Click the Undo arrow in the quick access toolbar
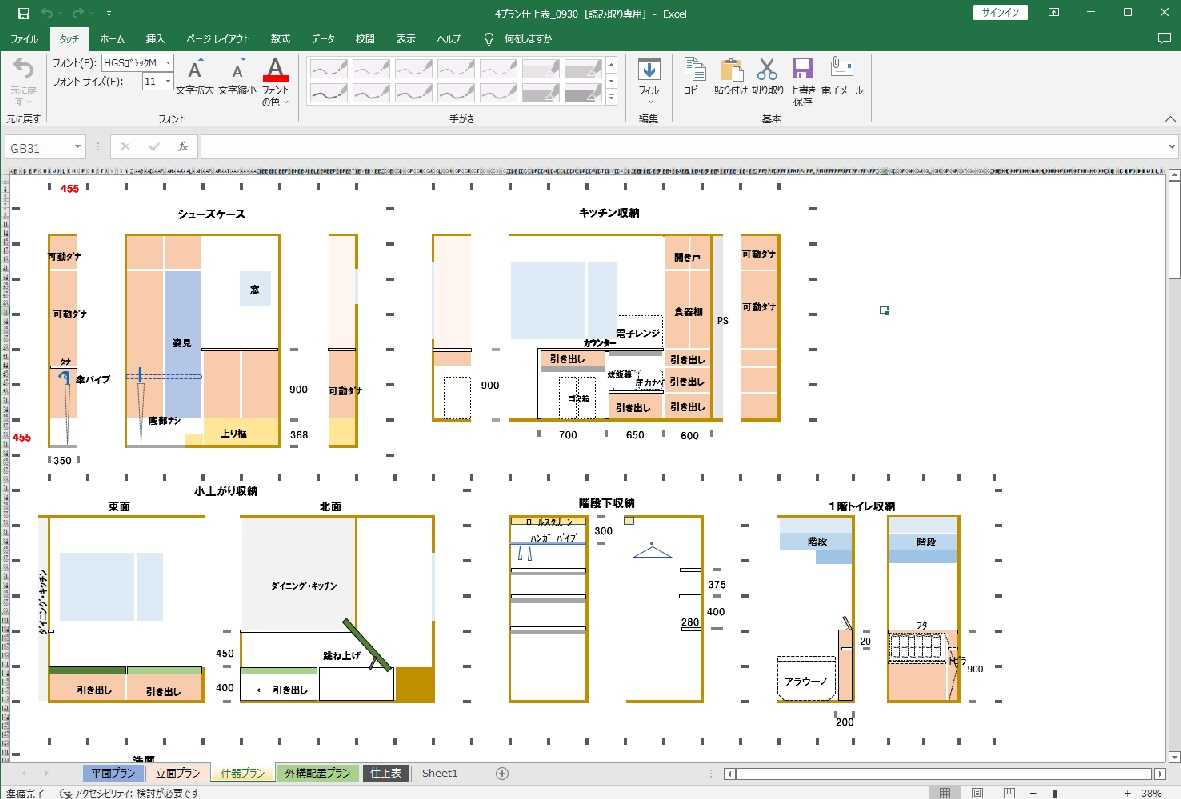This screenshot has width=1181, height=799. click(x=47, y=13)
